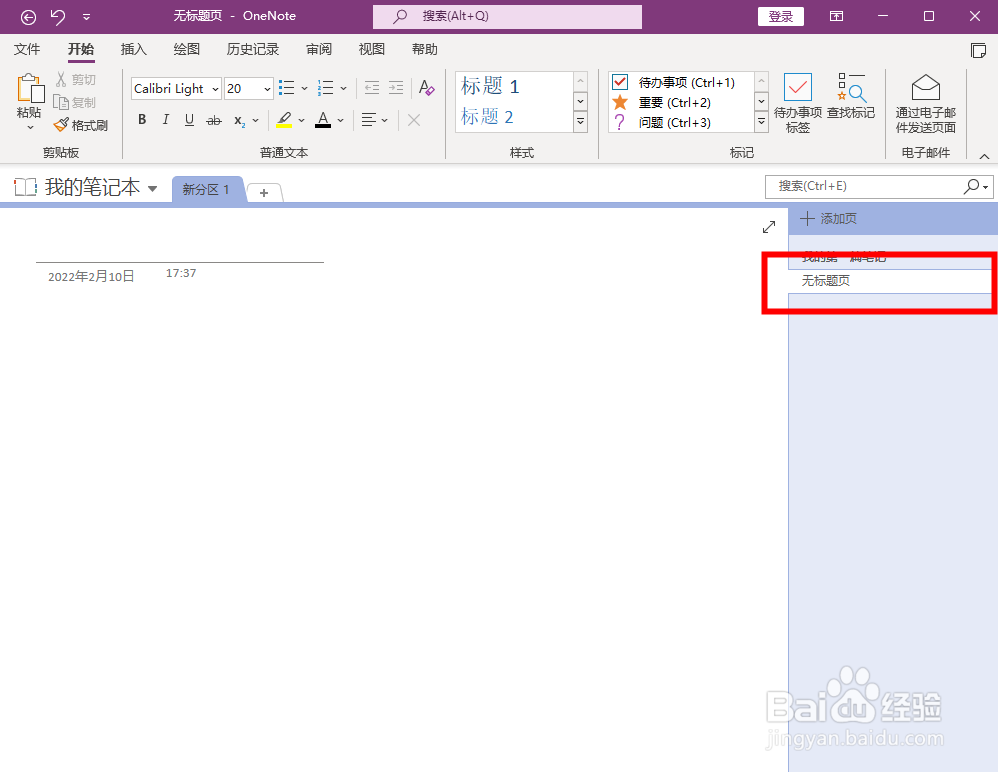Apply the 标题 1 style

[x=490, y=86]
